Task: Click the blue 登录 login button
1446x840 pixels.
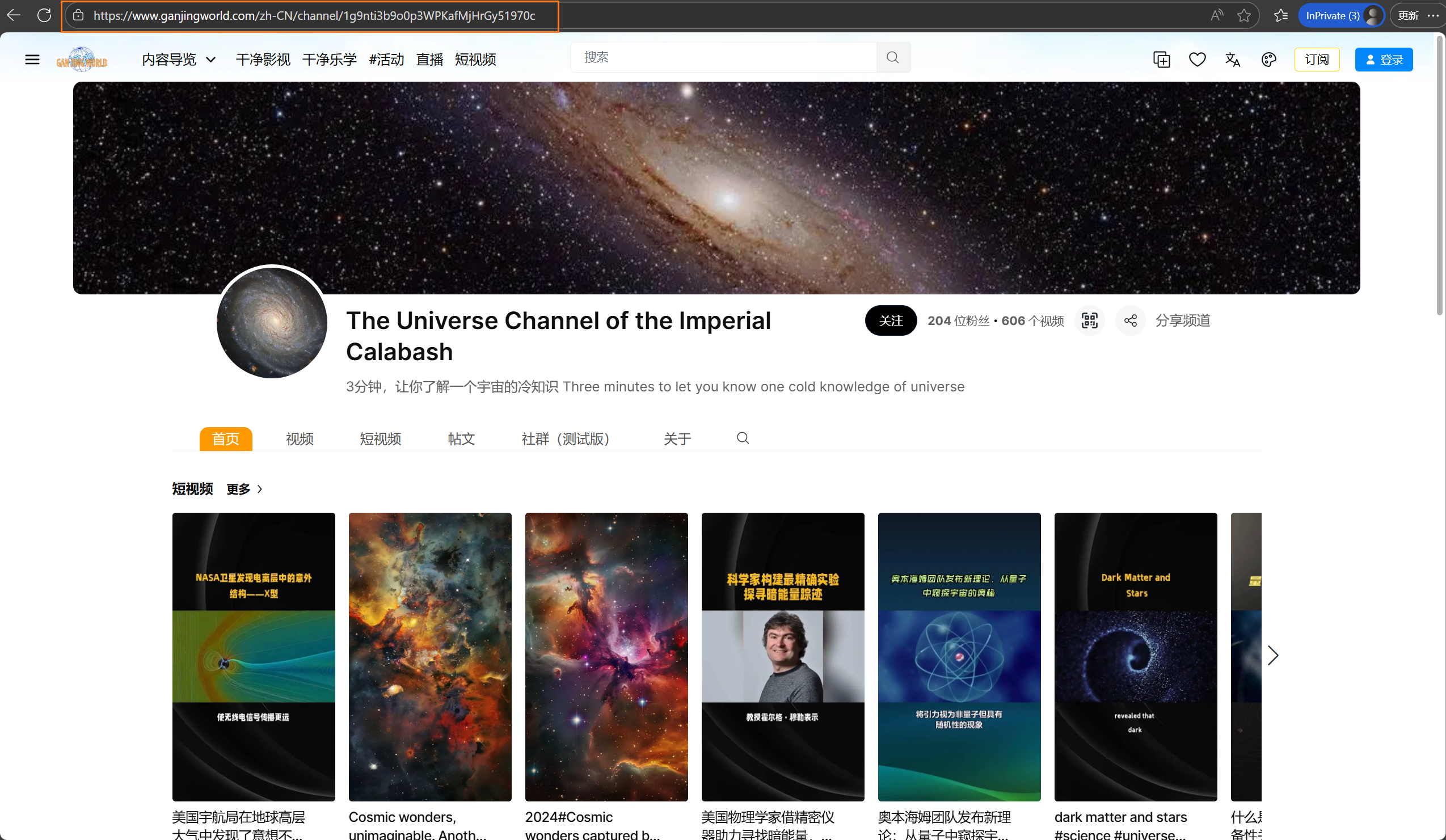Action: pos(1384,59)
